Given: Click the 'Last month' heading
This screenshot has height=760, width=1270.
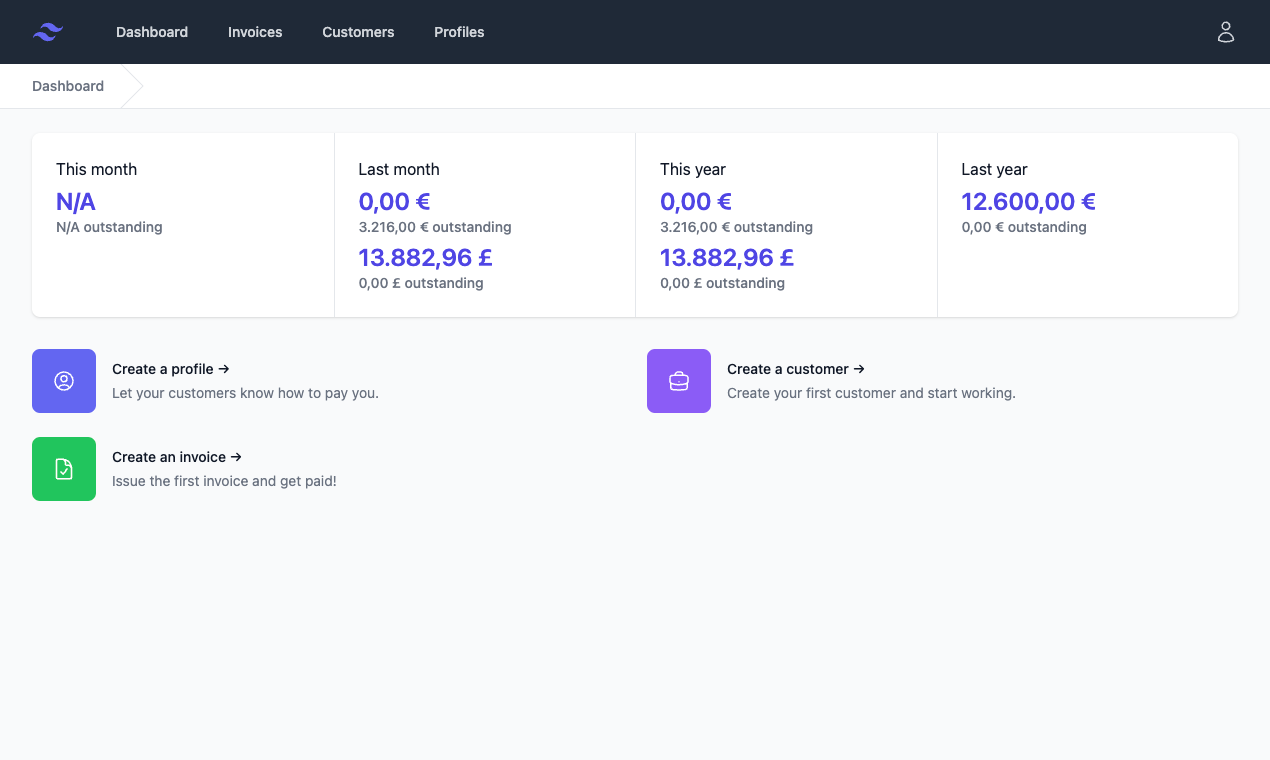Looking at the screenshot, I should 399,169.
